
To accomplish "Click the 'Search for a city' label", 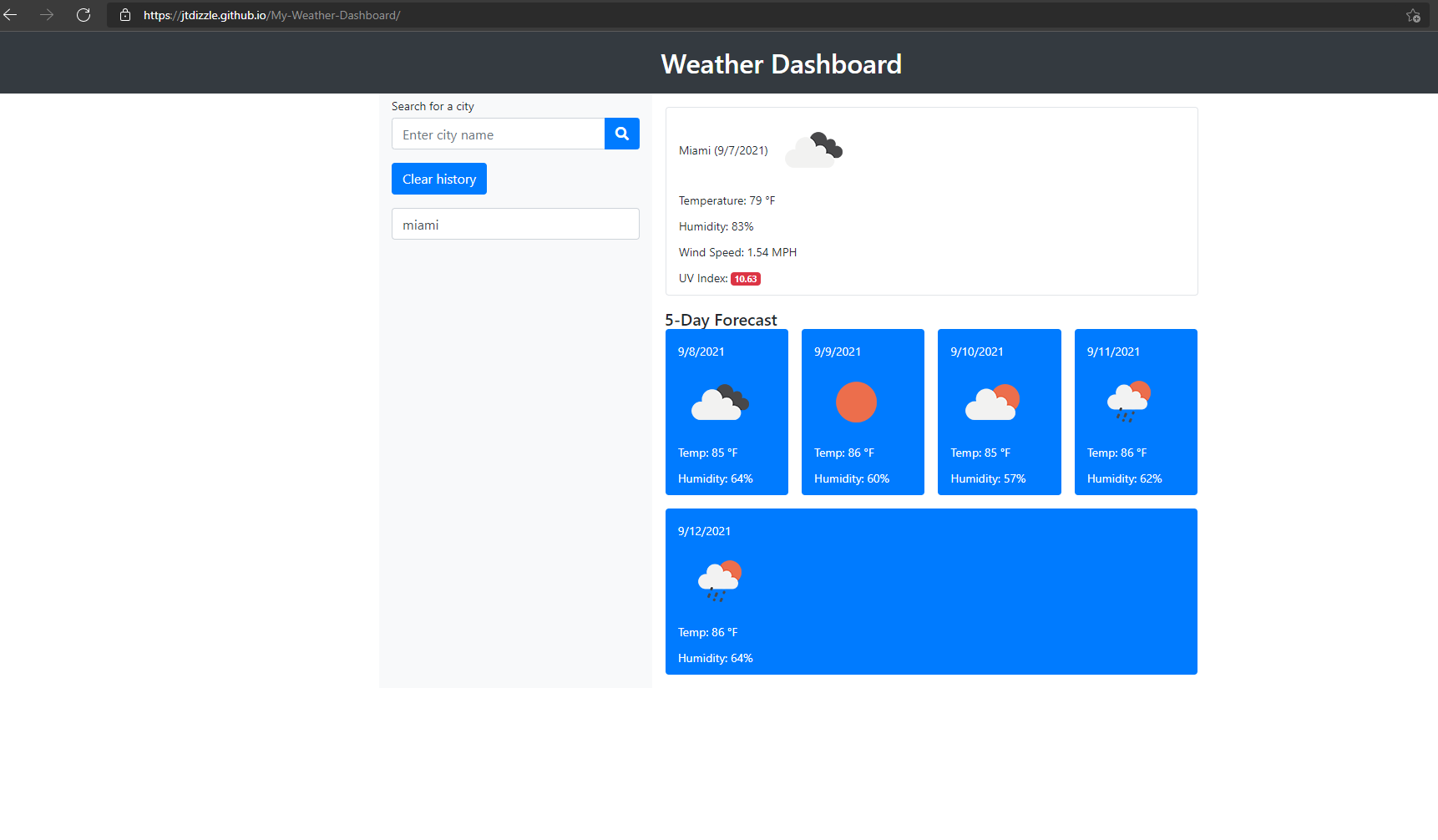I will click(x=433, y=106).
